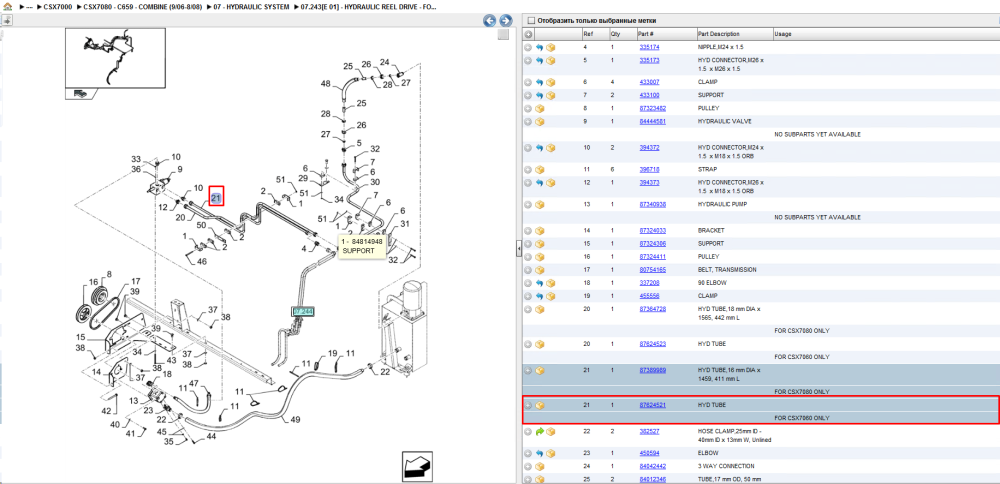Collapse the splitter arrow between diagram and list
Screen dimensions: 1000x484
click(518, 249)
